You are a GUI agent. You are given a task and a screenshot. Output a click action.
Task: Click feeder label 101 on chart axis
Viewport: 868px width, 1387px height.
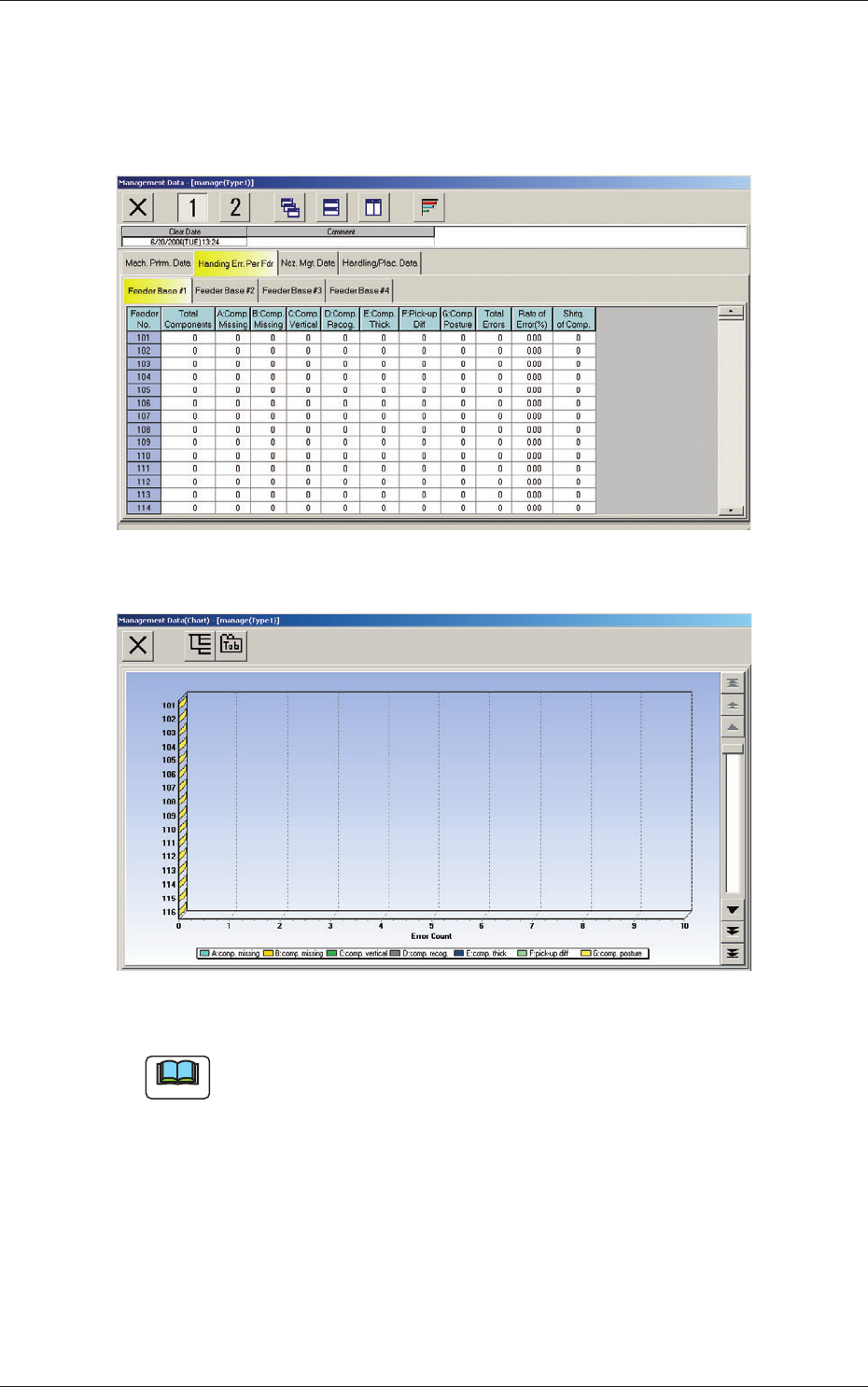169,706
